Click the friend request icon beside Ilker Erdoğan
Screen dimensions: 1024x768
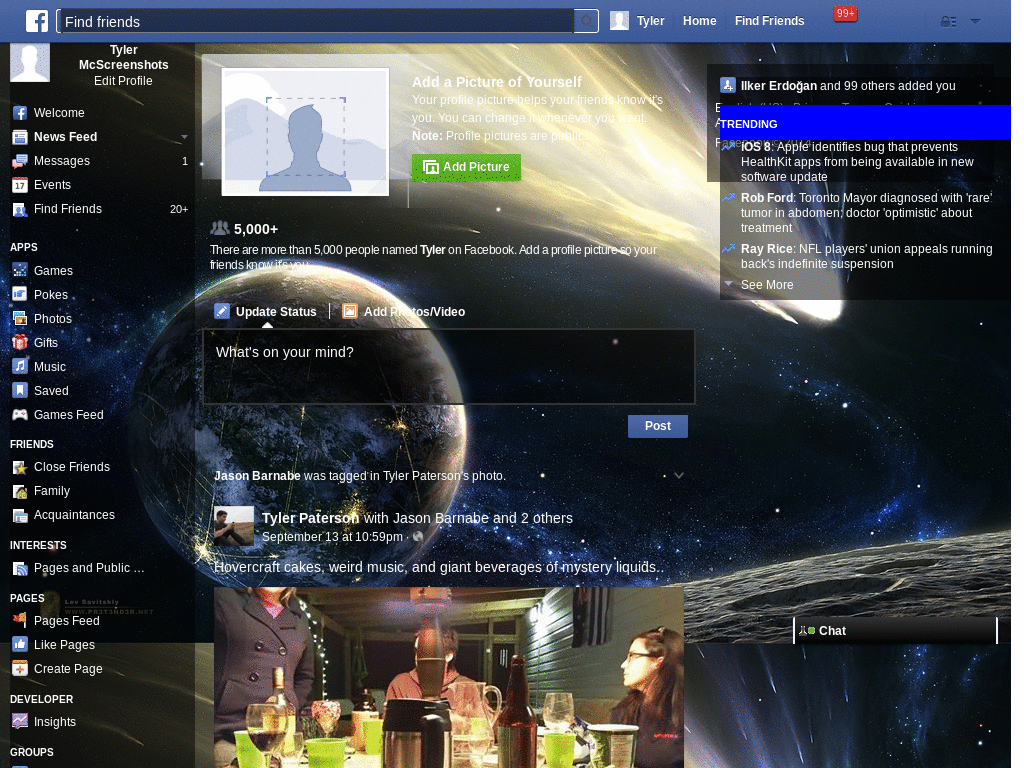728,86
